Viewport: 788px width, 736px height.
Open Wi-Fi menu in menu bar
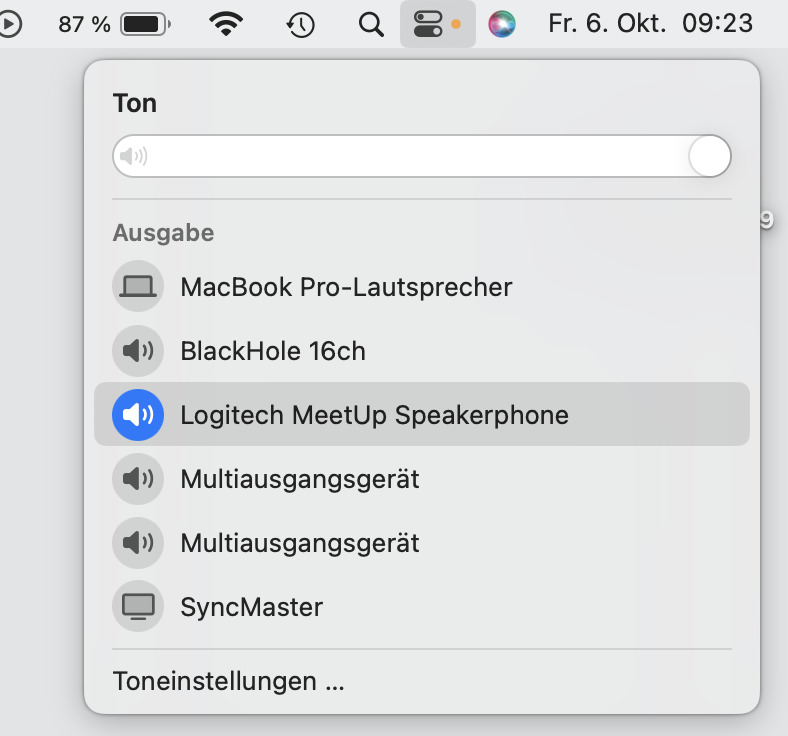226,24
